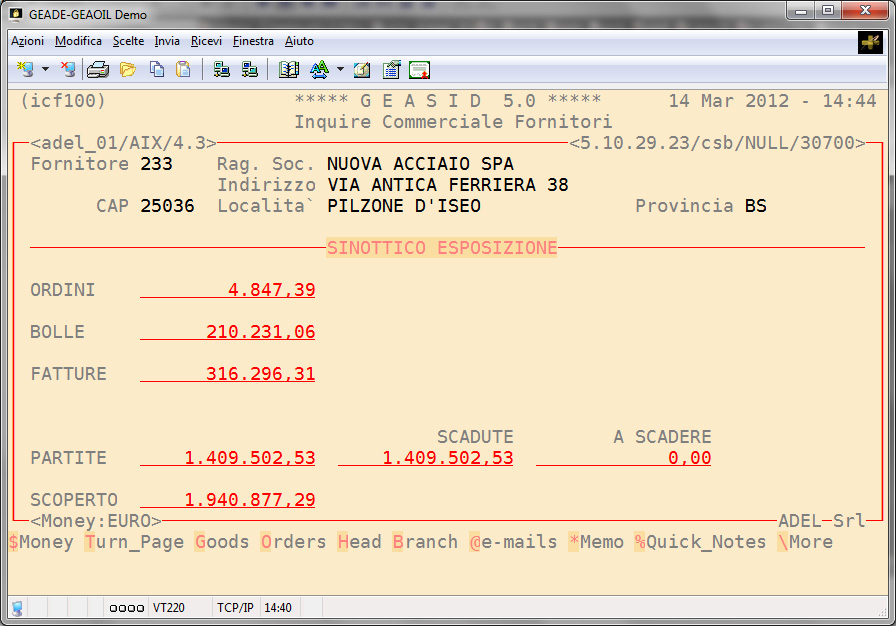This screenshot has height=626, width=896.
Task: Expand the font size dropdown arrow
Action: 340,70
